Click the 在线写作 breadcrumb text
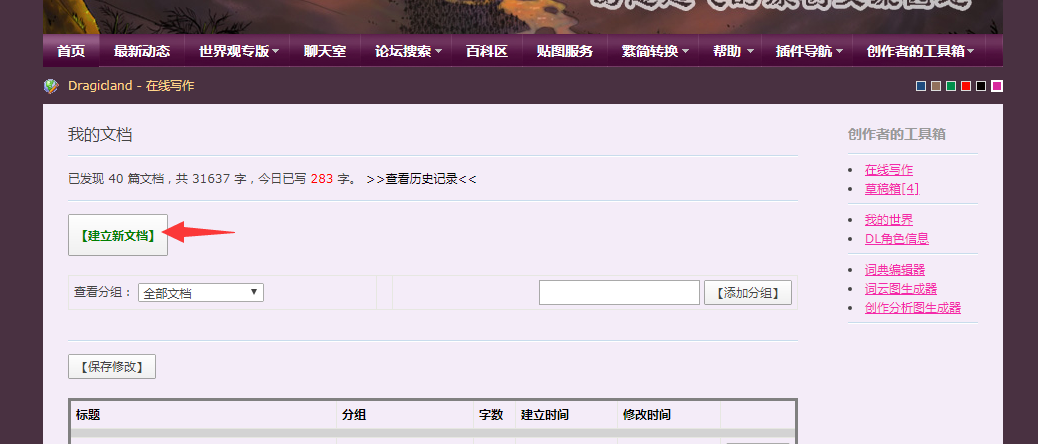Image resolution: width=1038 pixels, height=444 pixels. click(x=170, y=86)
